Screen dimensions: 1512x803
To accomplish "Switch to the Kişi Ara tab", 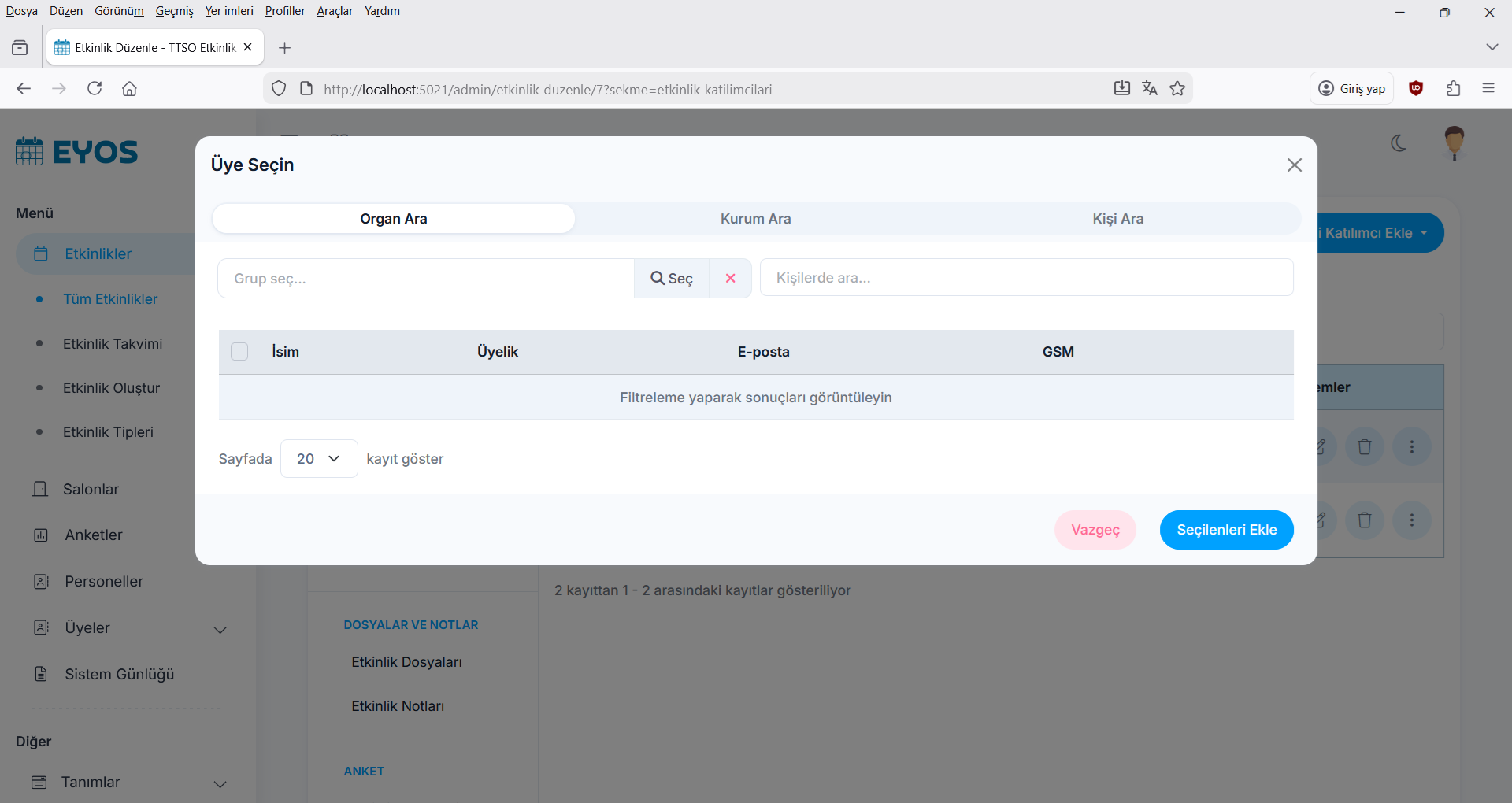I will (x=1117, y=219).
